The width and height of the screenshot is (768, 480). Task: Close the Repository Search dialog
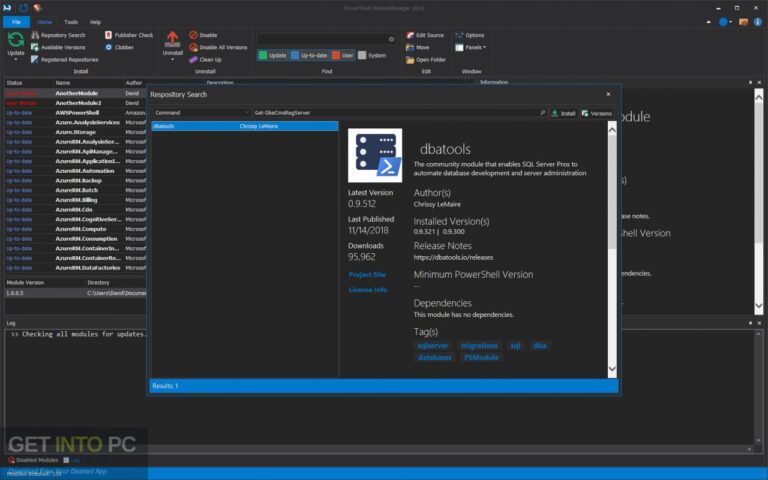pos(608,94)
